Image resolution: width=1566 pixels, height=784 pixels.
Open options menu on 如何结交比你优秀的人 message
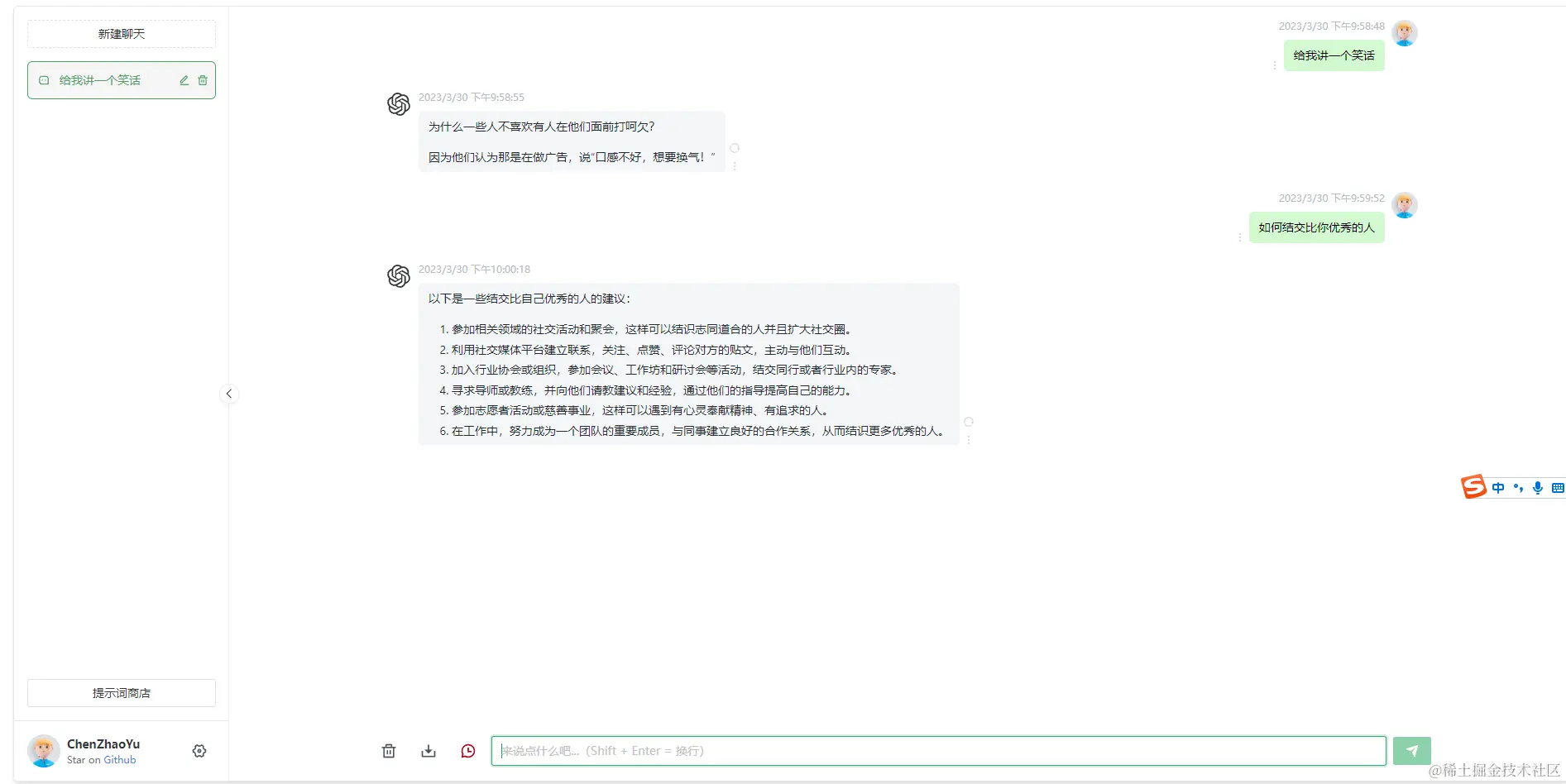[x=1238, y=237]
